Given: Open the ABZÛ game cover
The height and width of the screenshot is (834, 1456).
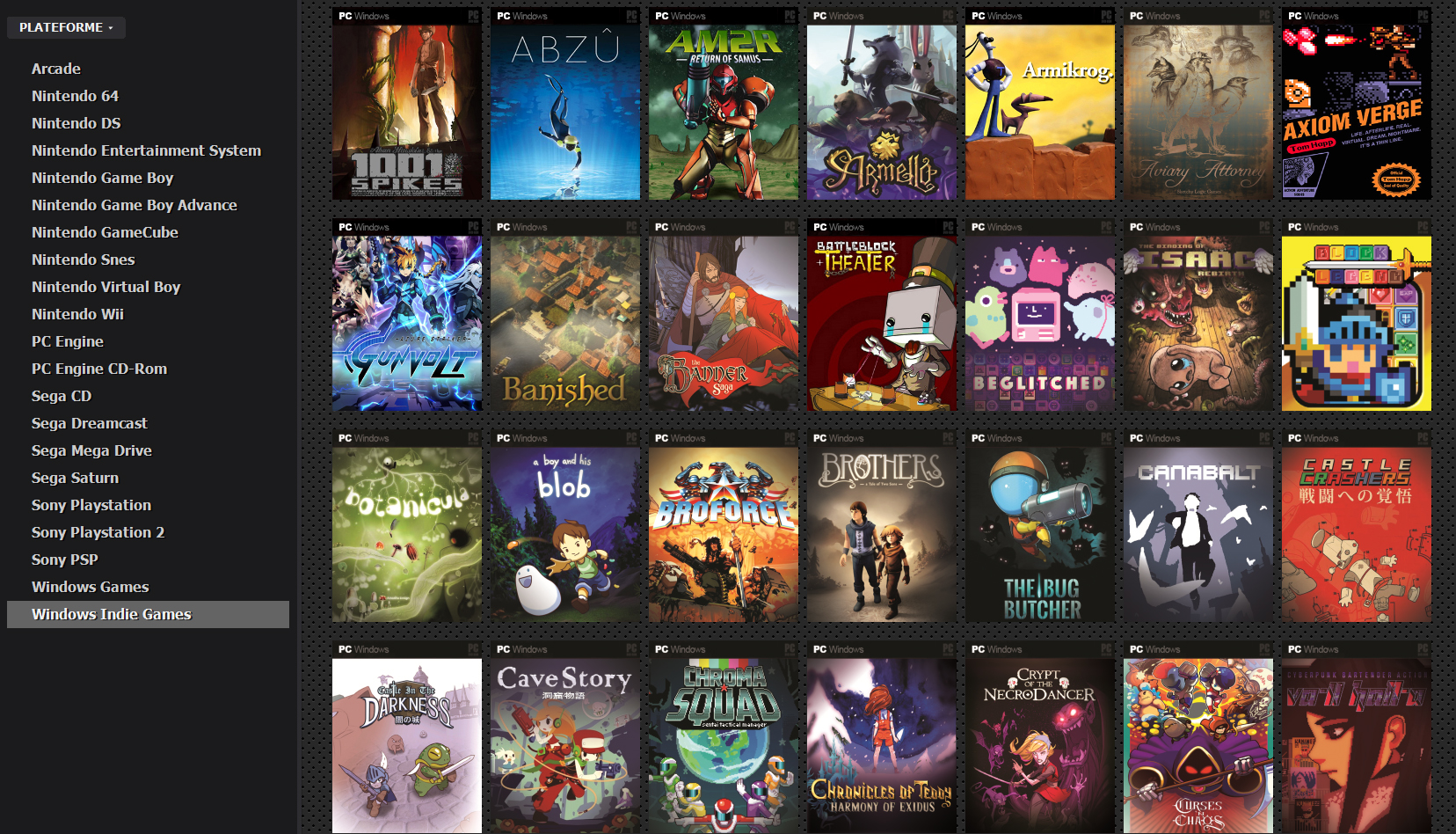Looking at the screenshot, I should pos(565,104).
